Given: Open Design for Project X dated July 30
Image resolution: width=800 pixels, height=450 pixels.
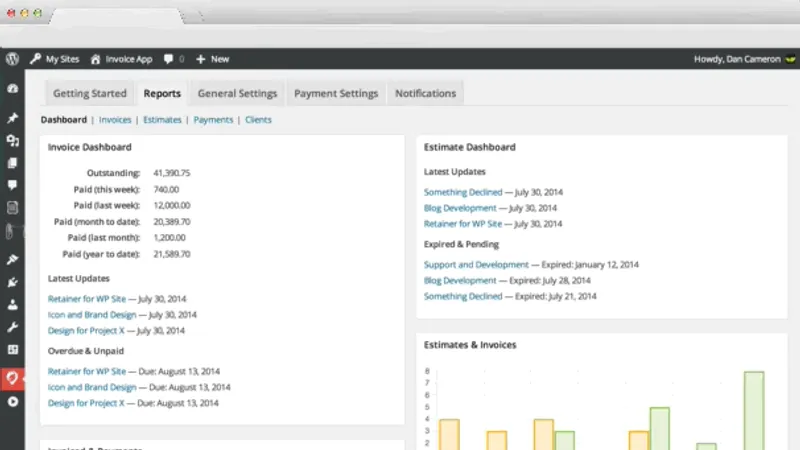Looking at the screenshot, I should (86, 330).
